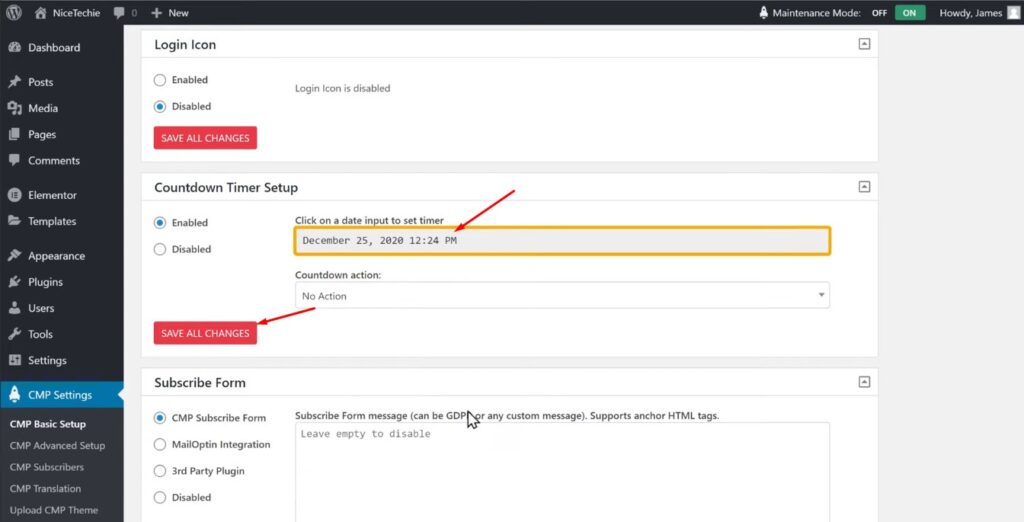Collapse the Login Icon panel
Image resolution: width=1024 pixels, height=522 pixels.
point(864,44)
